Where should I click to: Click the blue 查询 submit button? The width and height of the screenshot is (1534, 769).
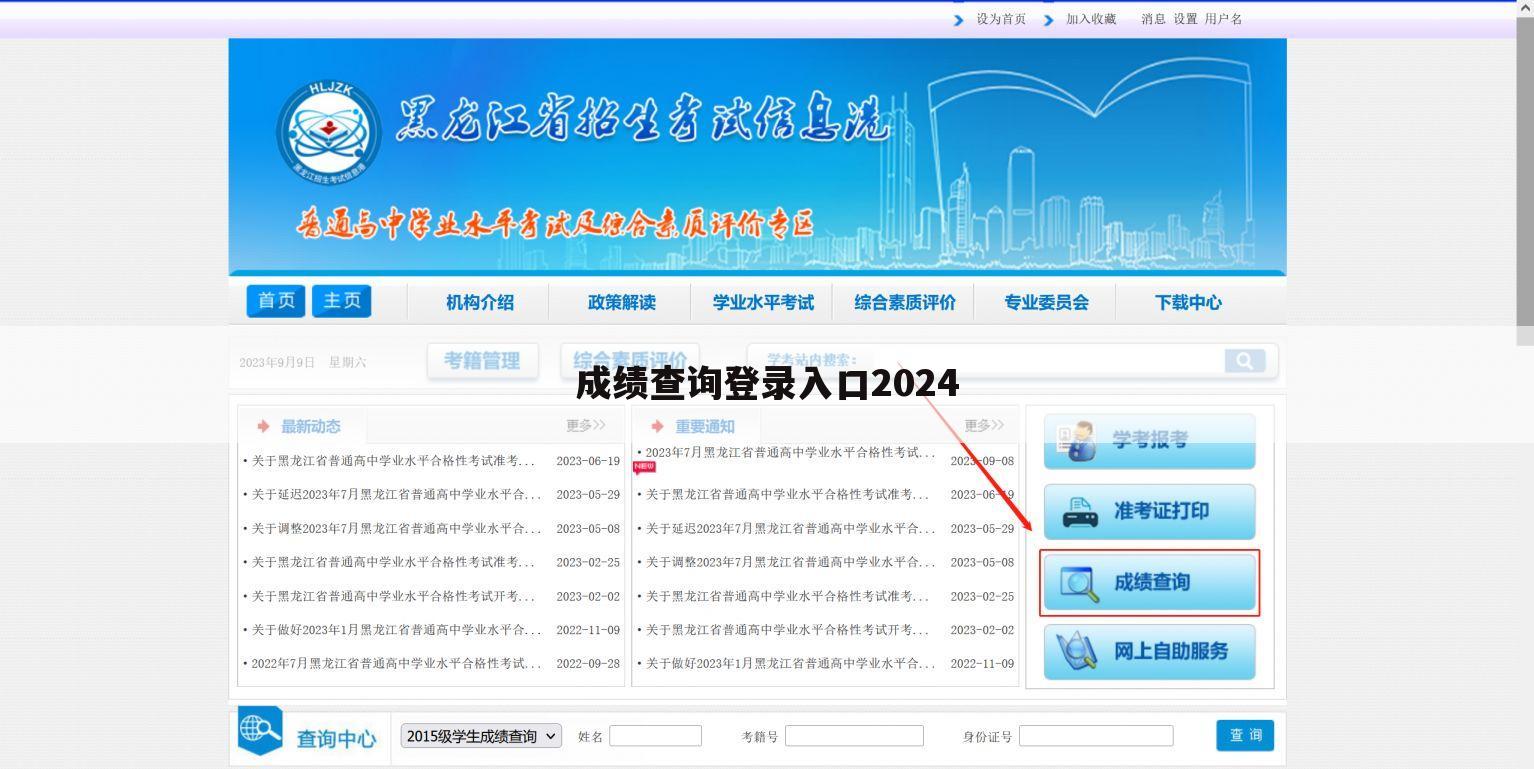1245,735
